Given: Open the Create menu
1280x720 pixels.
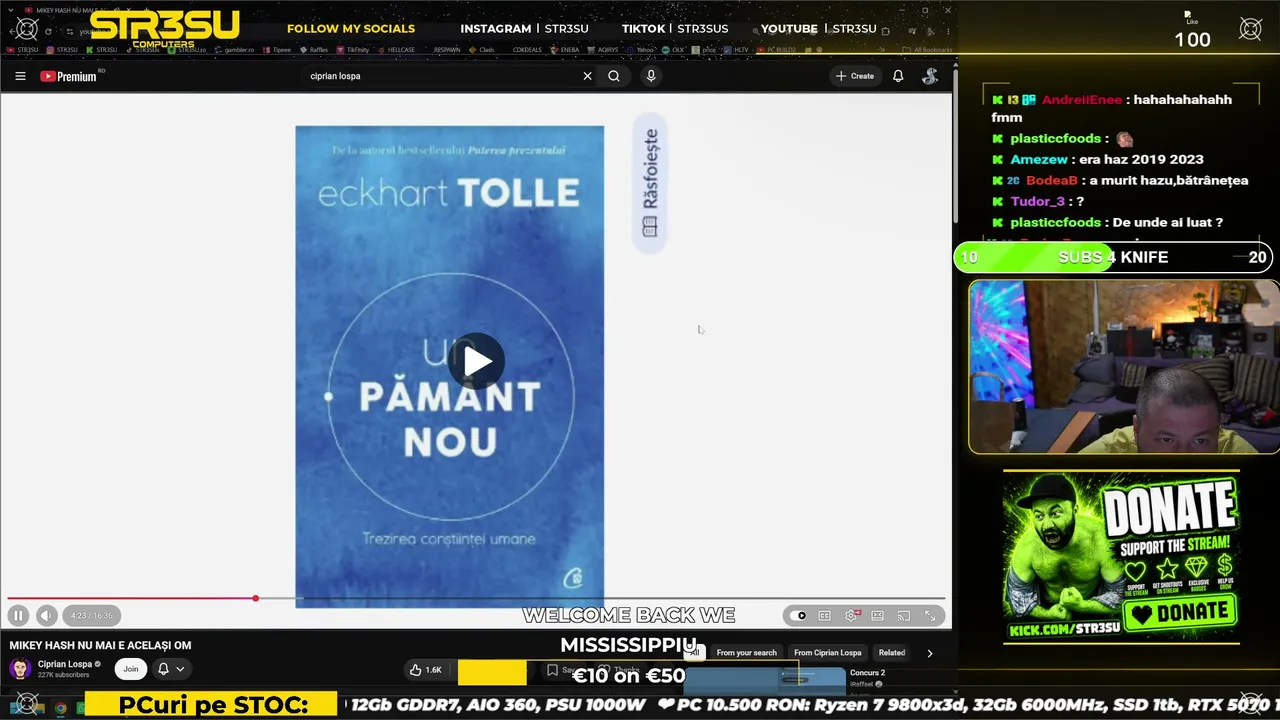Looking at the screenshot, I should [x=855, y=76].
